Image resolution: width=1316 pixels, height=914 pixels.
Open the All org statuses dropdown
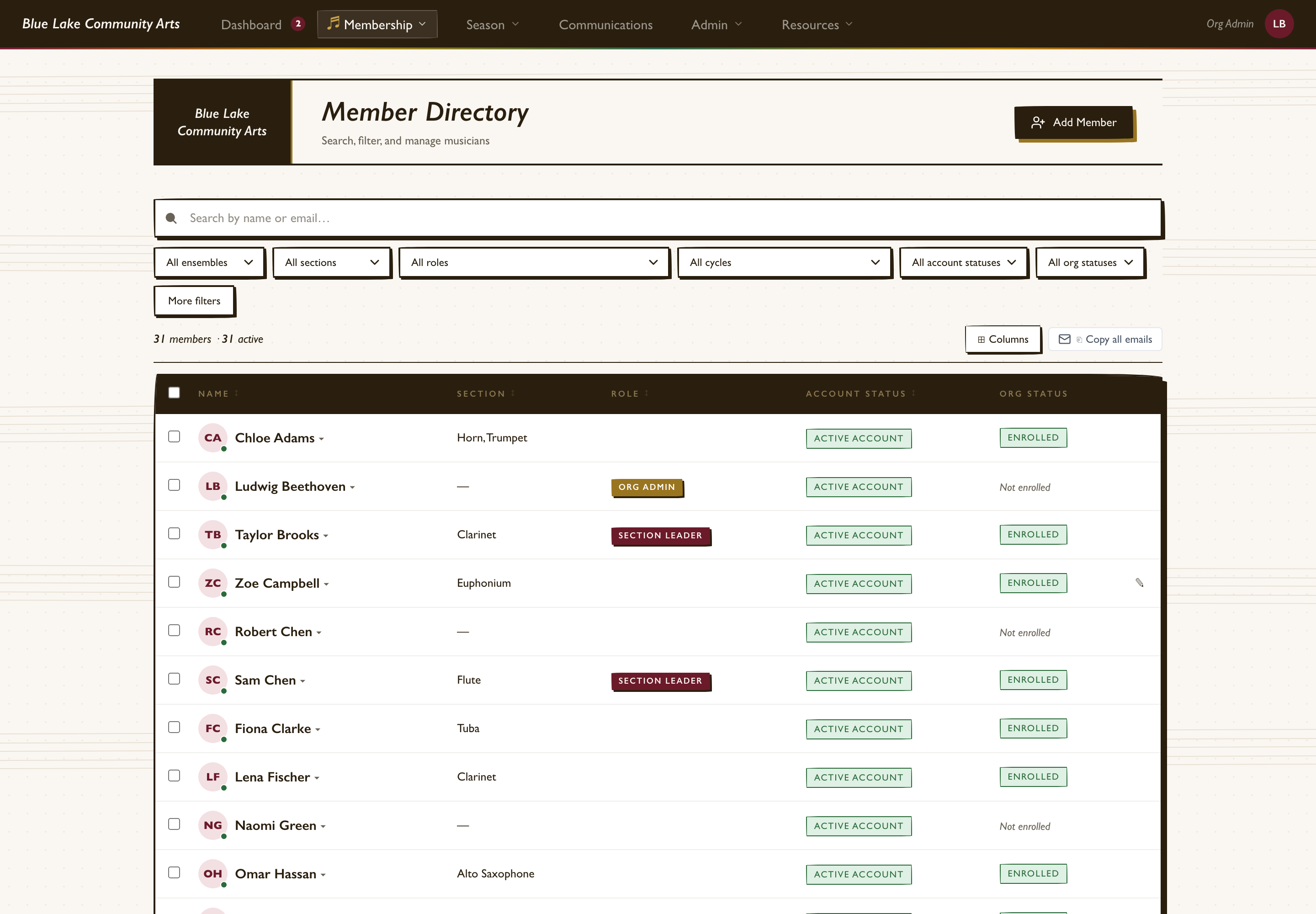point(1090,262)
